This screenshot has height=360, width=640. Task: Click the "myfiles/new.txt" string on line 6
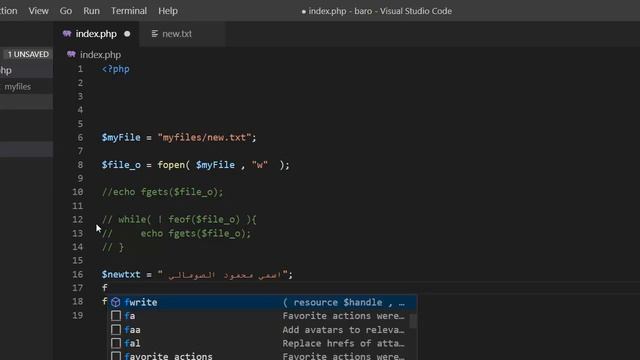(x=204, y=138)
